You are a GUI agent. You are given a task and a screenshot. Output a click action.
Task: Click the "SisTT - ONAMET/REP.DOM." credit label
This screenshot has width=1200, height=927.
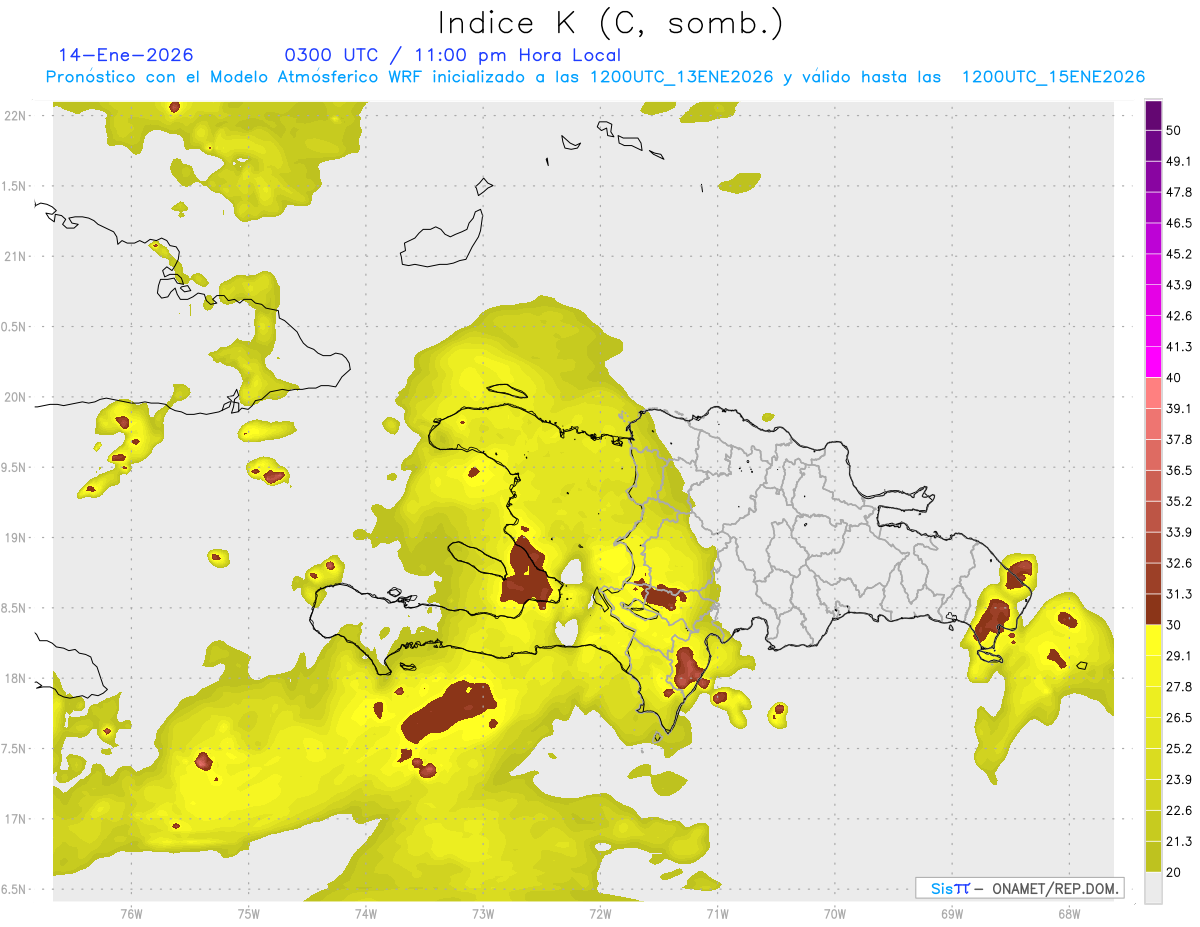coord(1019,888)
